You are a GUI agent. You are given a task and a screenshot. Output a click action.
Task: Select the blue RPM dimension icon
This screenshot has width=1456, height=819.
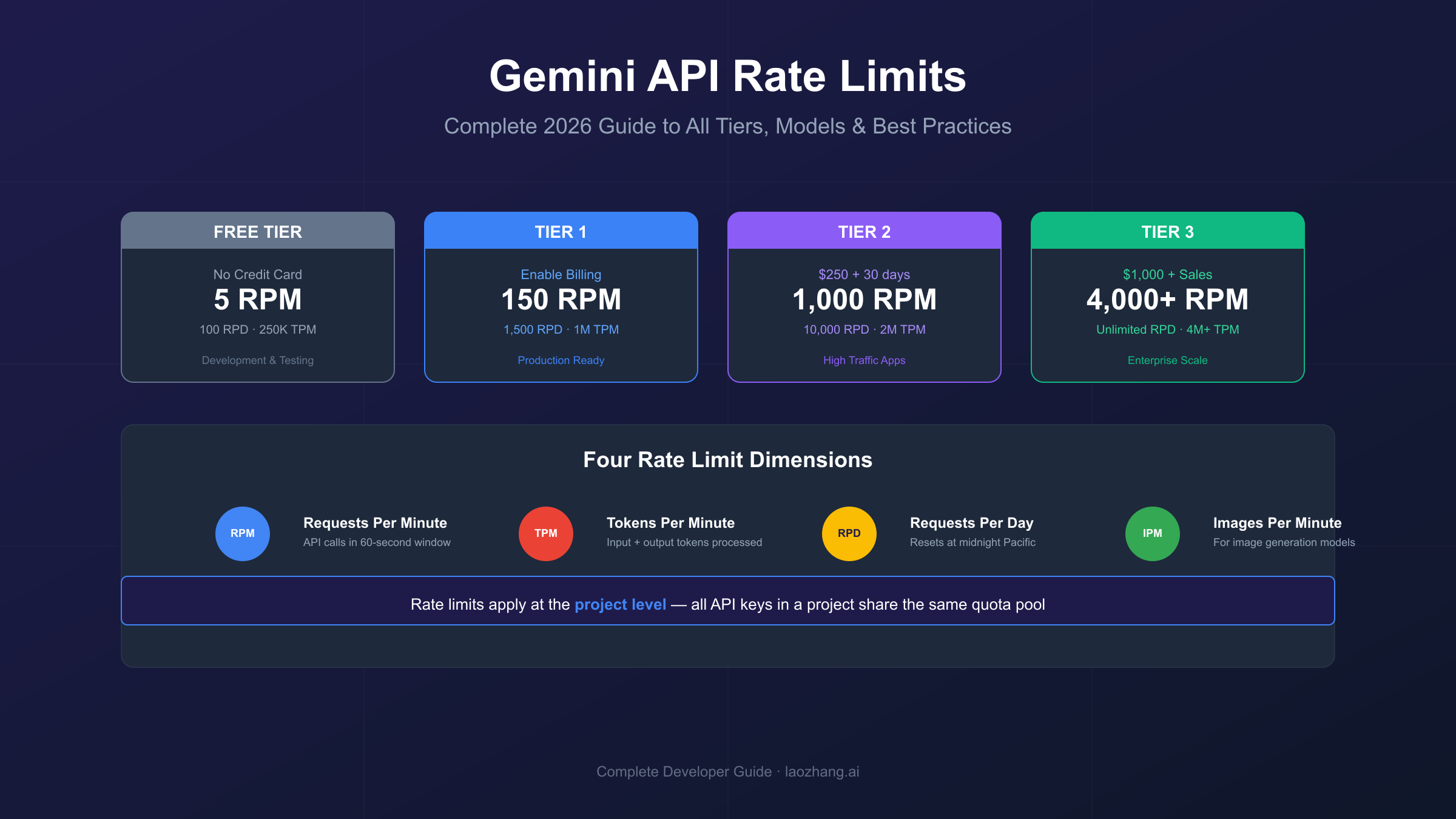click(242, 533)
